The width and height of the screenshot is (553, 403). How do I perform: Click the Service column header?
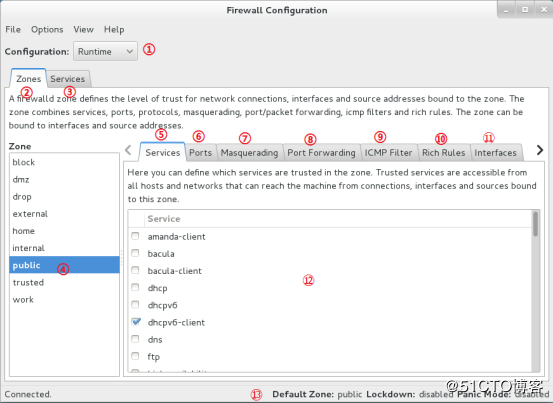pos(338,219)
